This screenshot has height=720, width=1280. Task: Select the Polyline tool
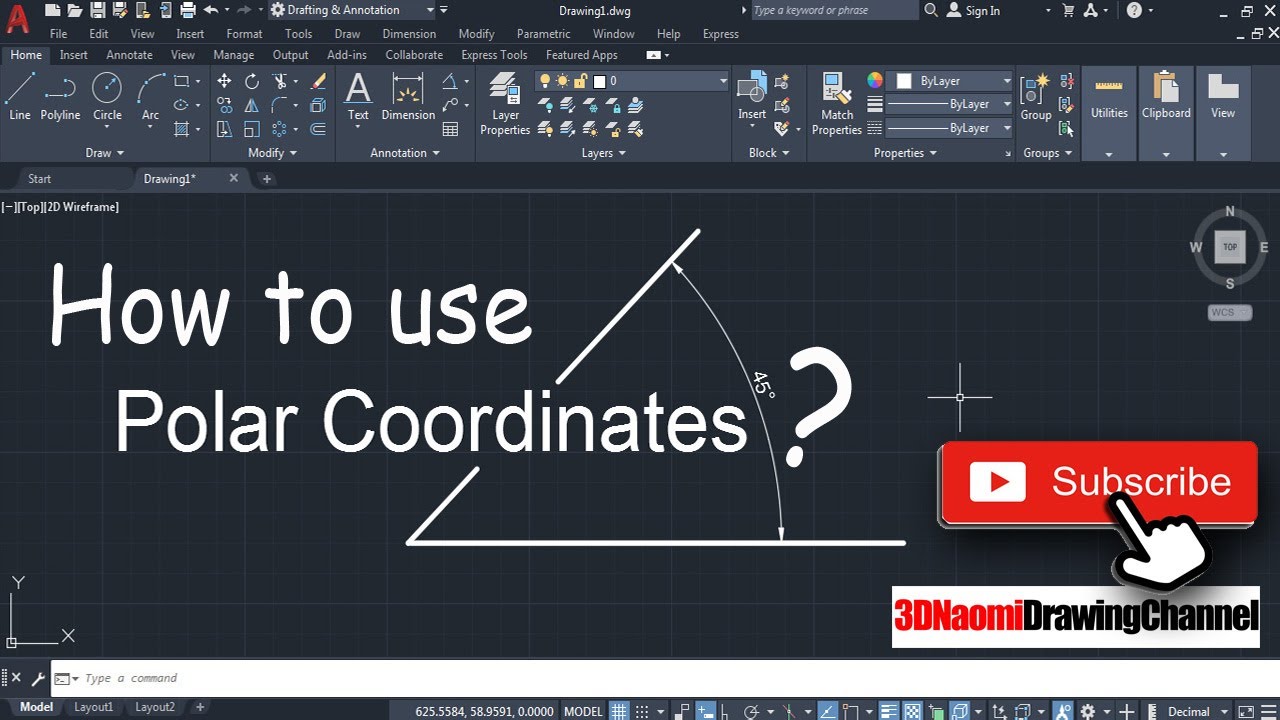[60, 97]
